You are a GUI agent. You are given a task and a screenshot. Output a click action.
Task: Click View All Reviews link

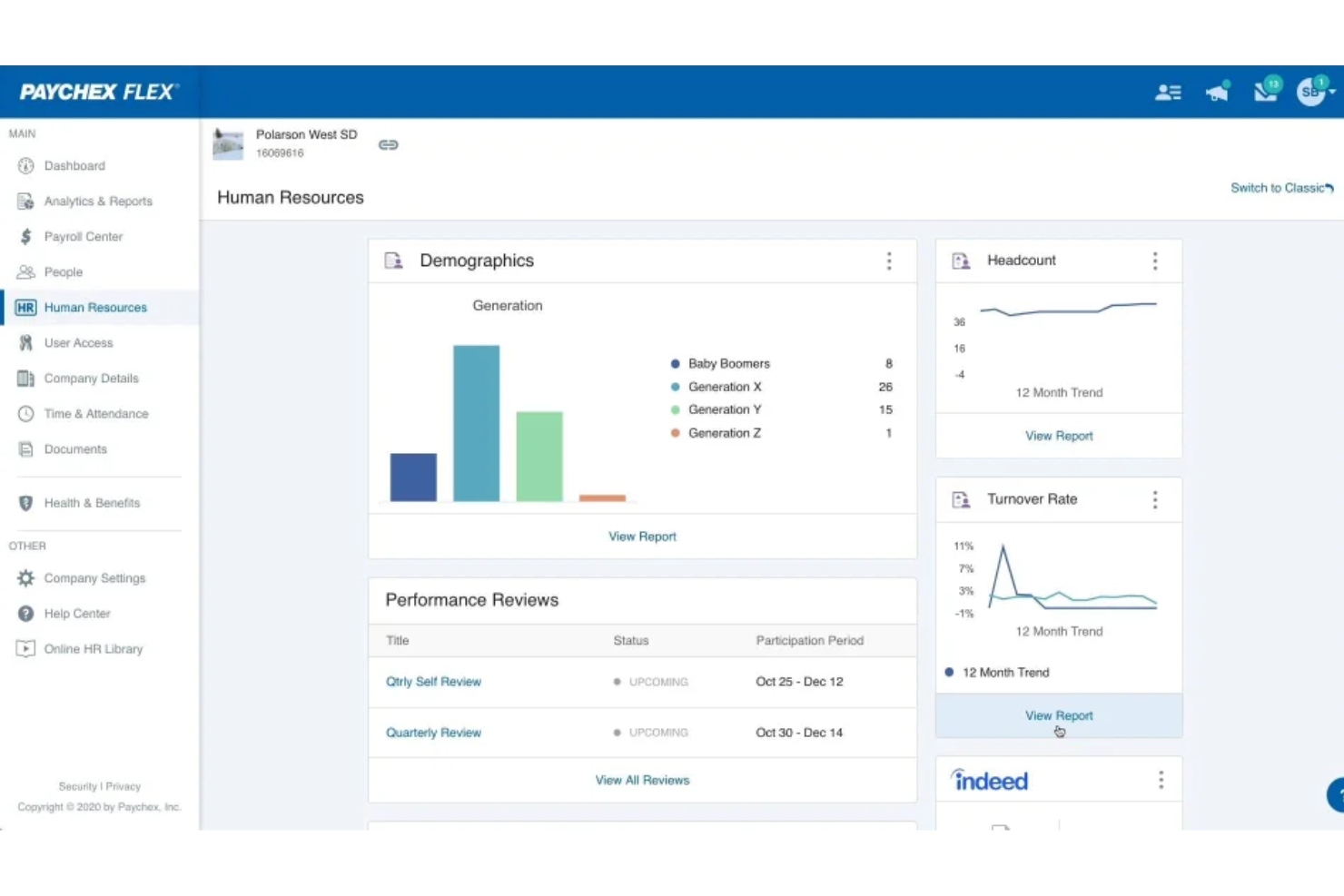[642, 780]
